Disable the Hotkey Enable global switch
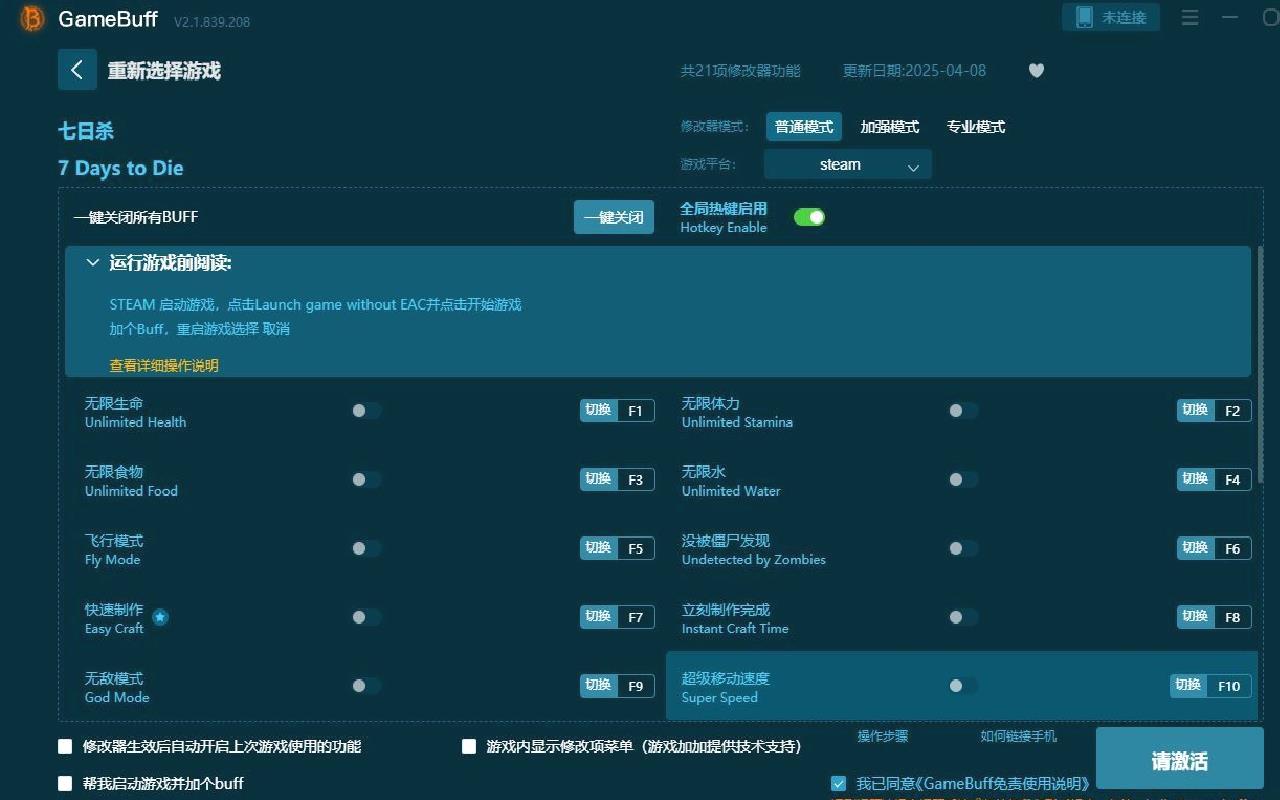This screenshot has height=800, width=1280. 809,217
